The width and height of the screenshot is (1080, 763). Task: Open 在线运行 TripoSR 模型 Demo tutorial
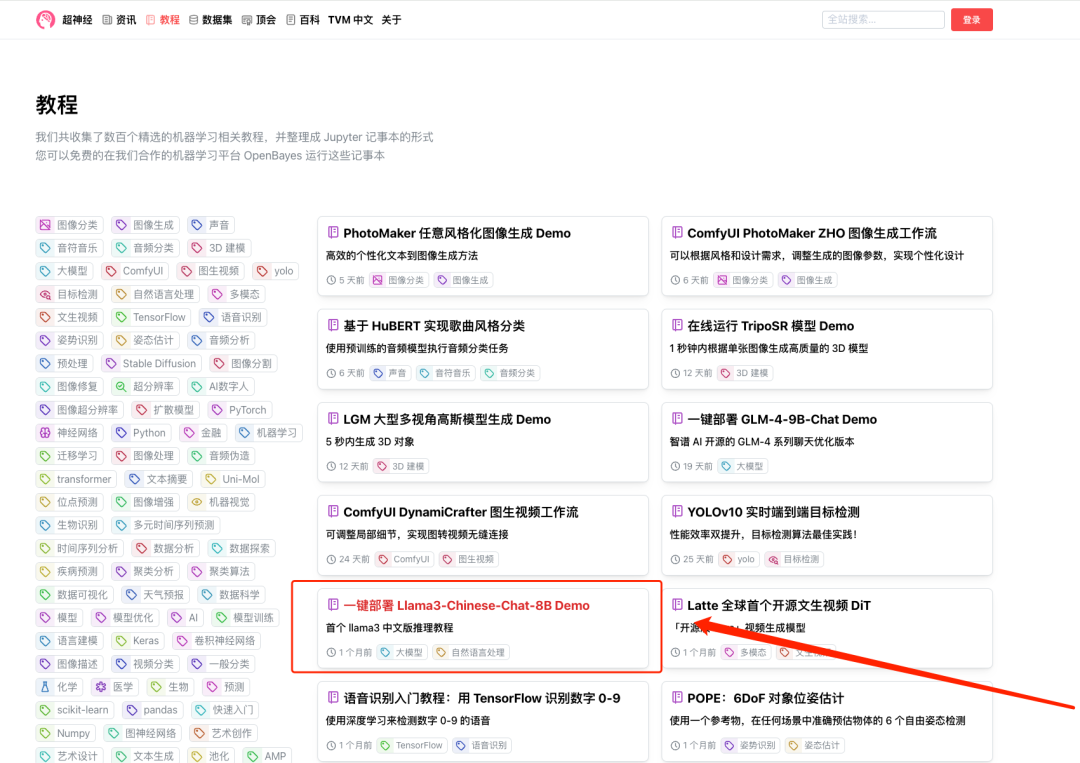[770, 326]
